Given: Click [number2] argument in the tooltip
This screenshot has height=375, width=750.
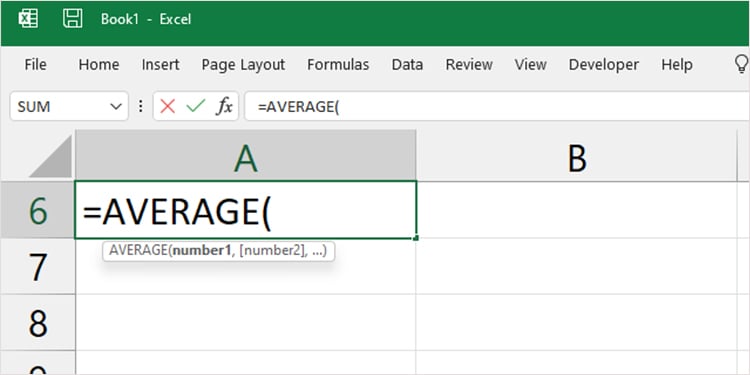Looking at the screenshot, I should (272, 251).
